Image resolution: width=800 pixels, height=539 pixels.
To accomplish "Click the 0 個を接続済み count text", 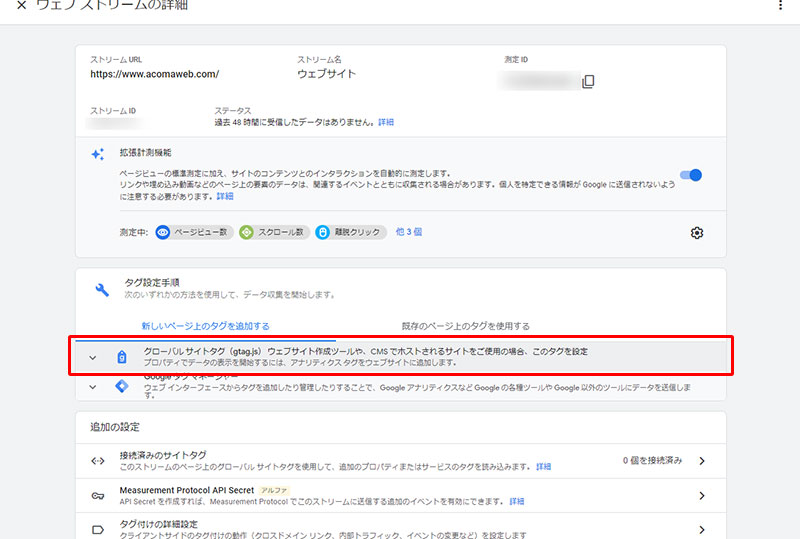I will click(652, 460).
